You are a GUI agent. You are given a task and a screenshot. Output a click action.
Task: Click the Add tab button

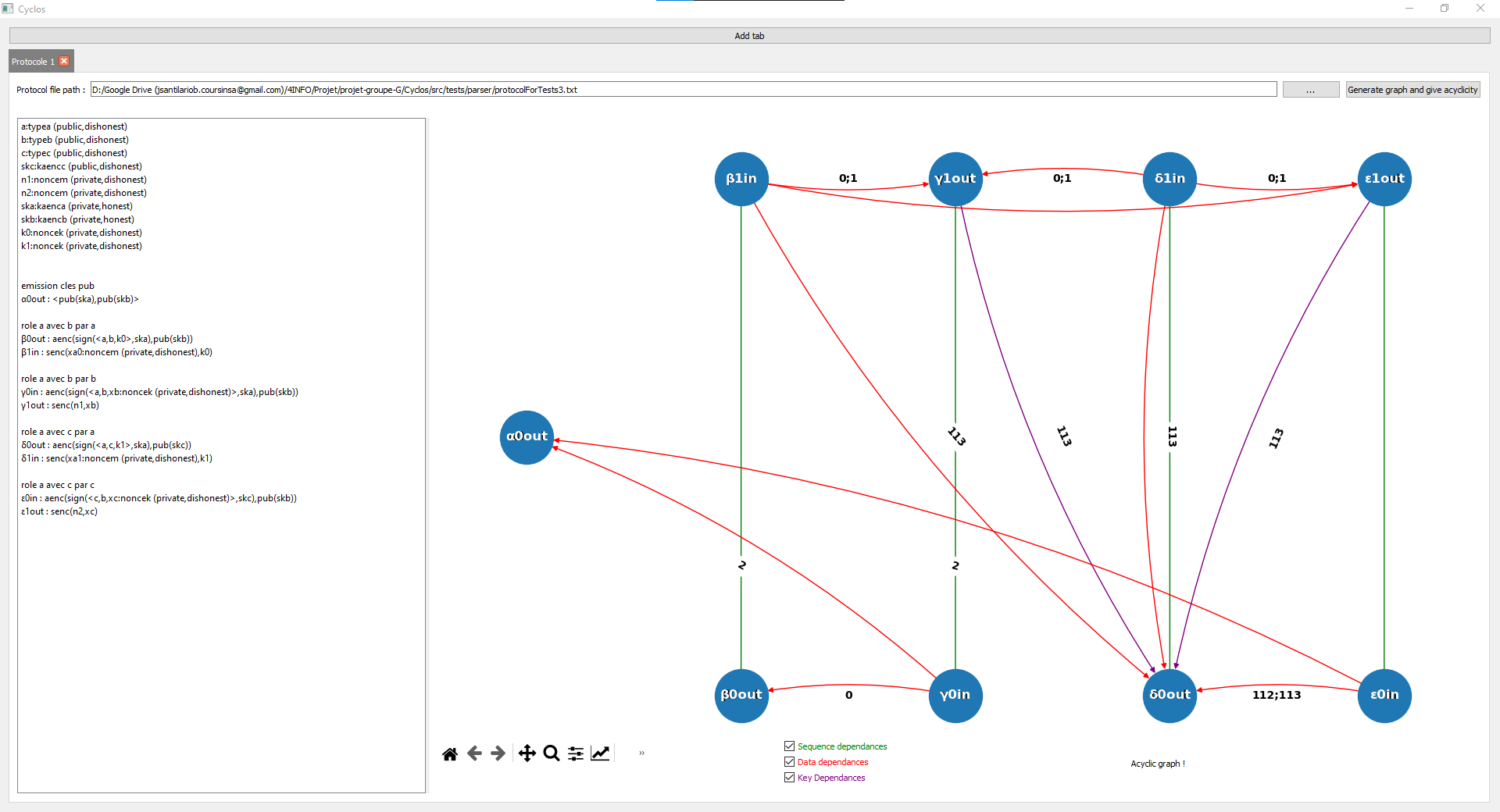point(749,36)
